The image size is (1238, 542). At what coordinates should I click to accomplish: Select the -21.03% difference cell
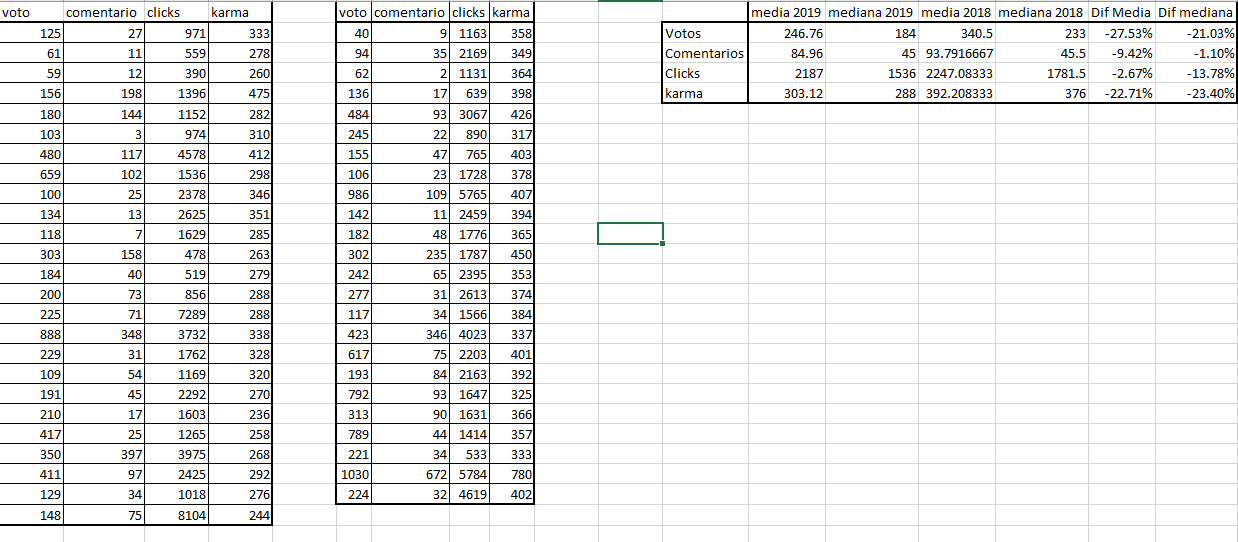pyautogui.click(x=1196, y=34)
